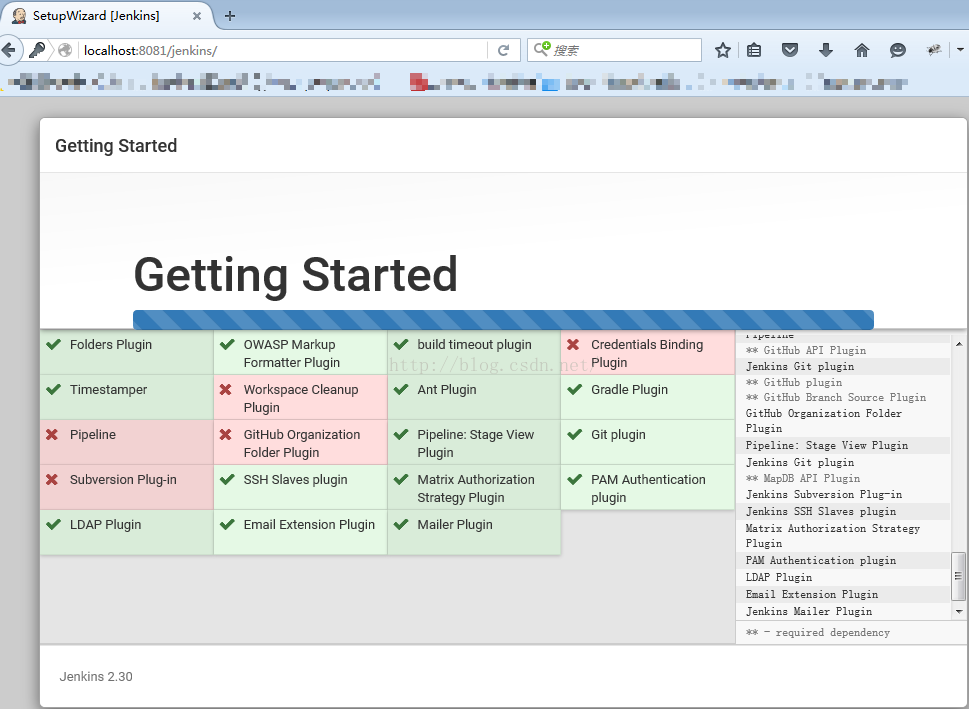Click 'Jenkins Subversion Plug-in' log entry

(x=824, y=495)
